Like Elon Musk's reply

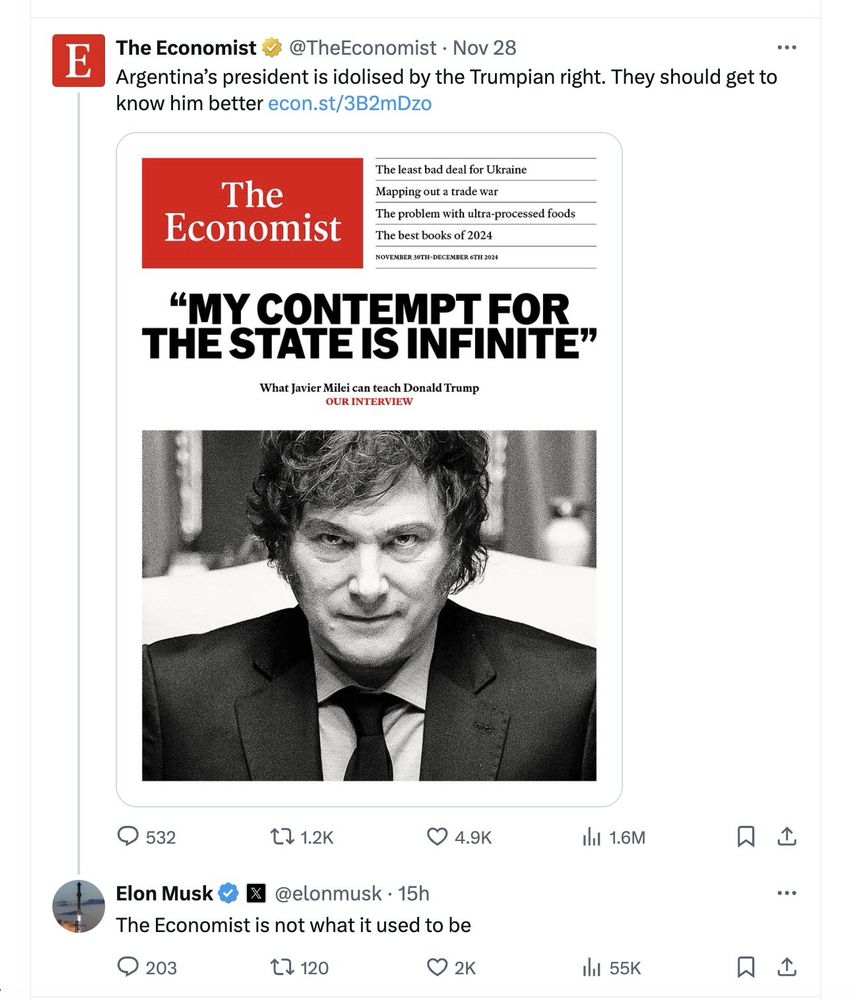click(451, 967)
